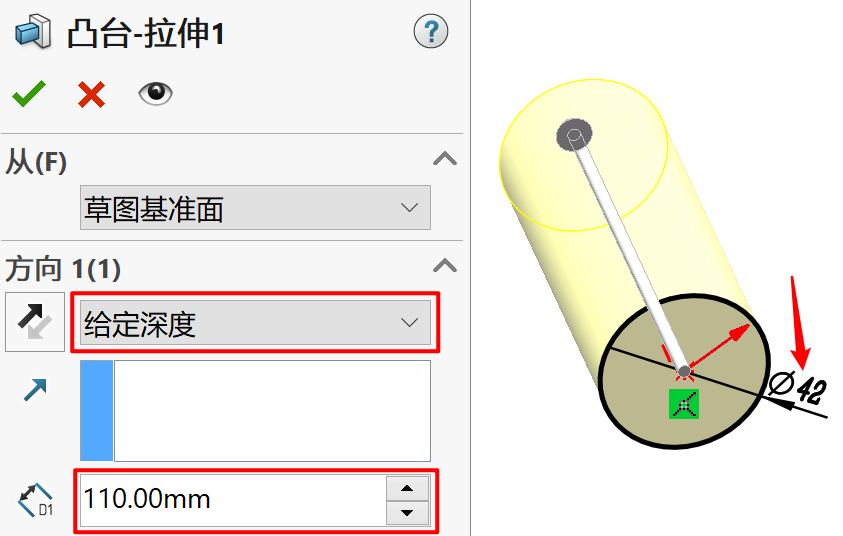This screenshot has height=536, width=843.
Task: Click the green sketch relation icon
Action: click(x=684, y=404)
